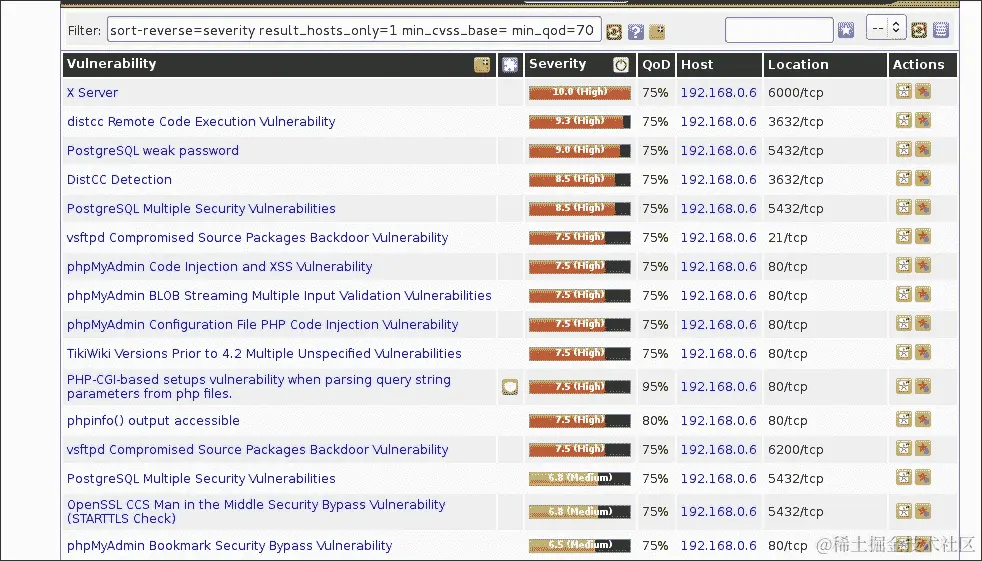Open phpMyAdmin Configuration File PHP Code Injection link
982x561 pixels.
(x=262, y=325)
